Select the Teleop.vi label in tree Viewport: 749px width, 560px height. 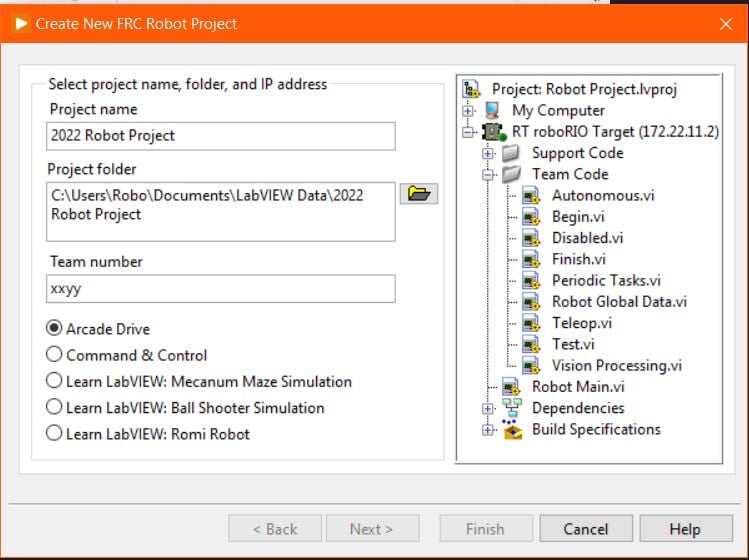coord(582,323)
